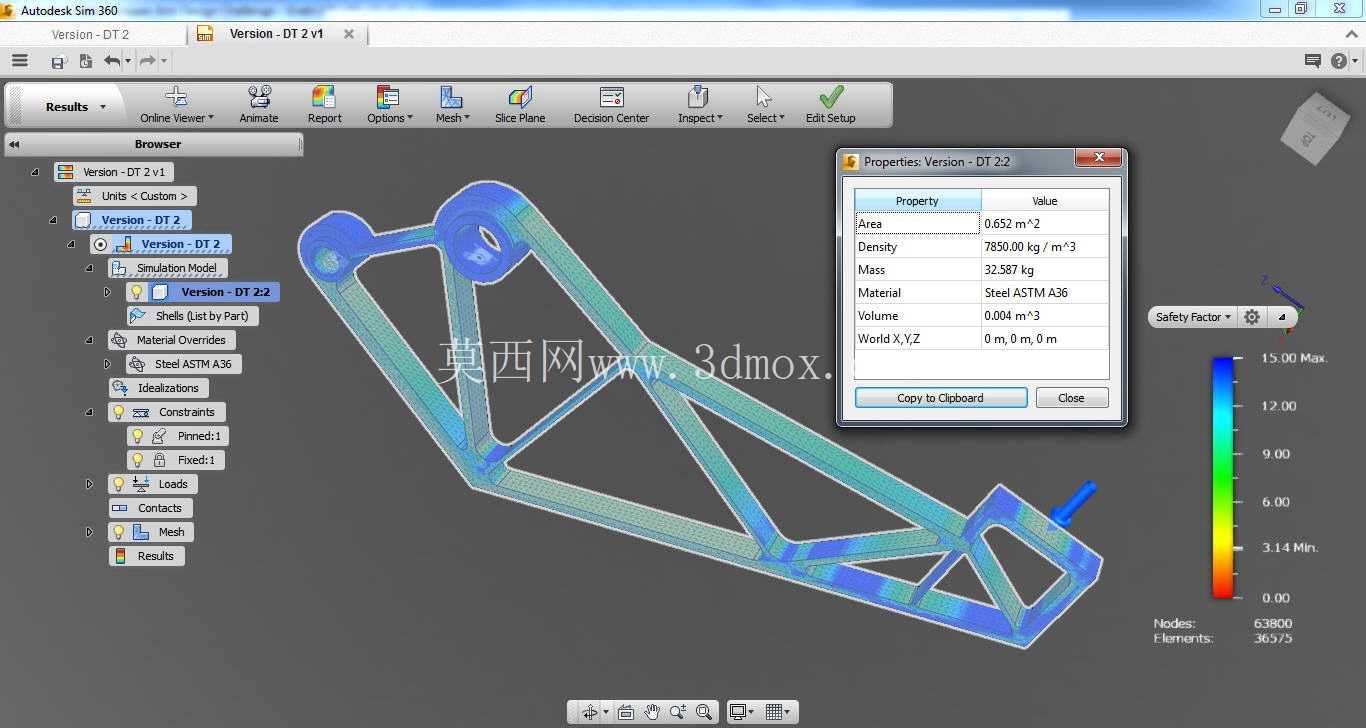
Task: Click the Save icon in quick access bar
Action: [58, 62]
